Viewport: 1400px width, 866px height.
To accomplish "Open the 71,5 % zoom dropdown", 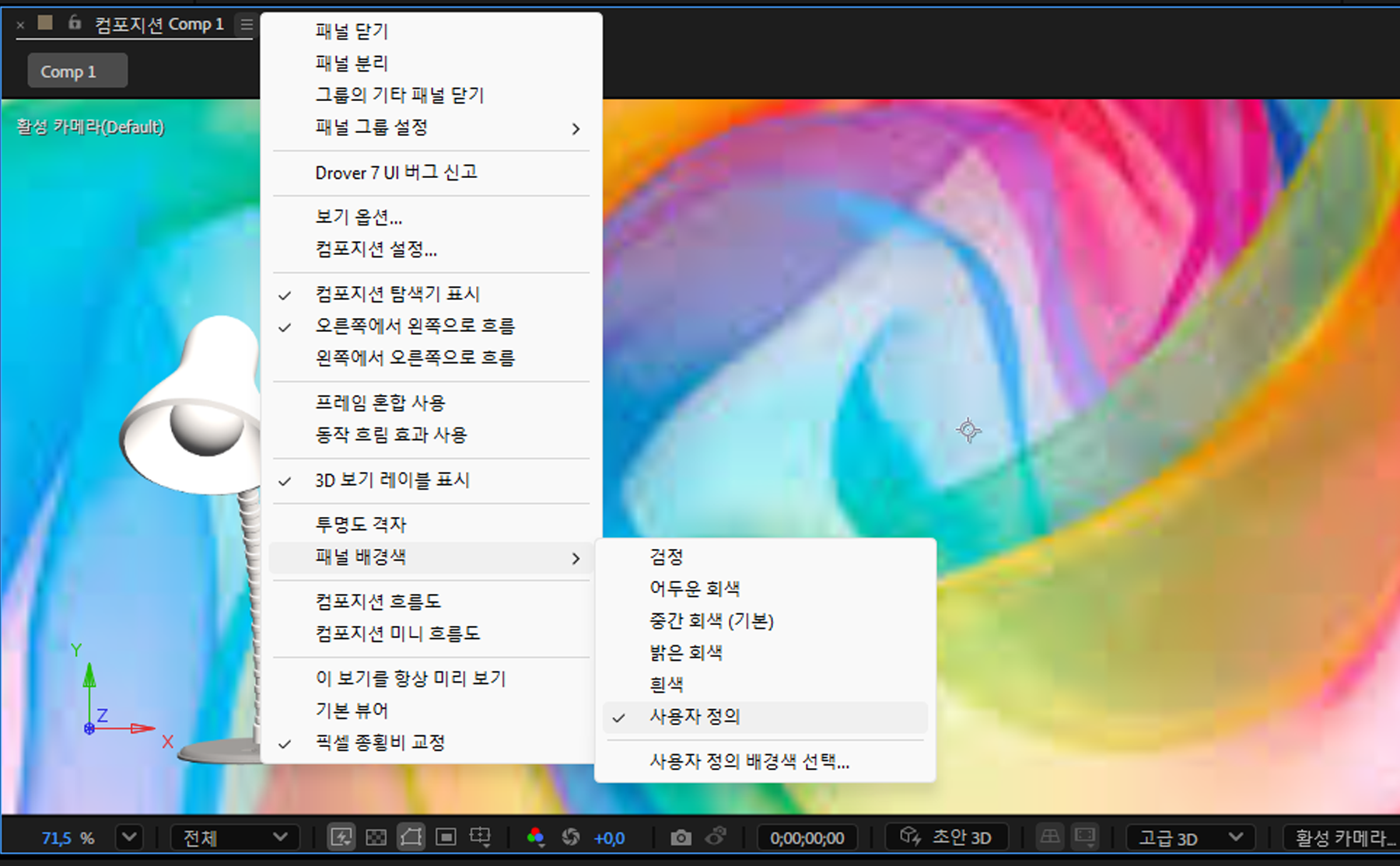I will click(x=128, y=837).
